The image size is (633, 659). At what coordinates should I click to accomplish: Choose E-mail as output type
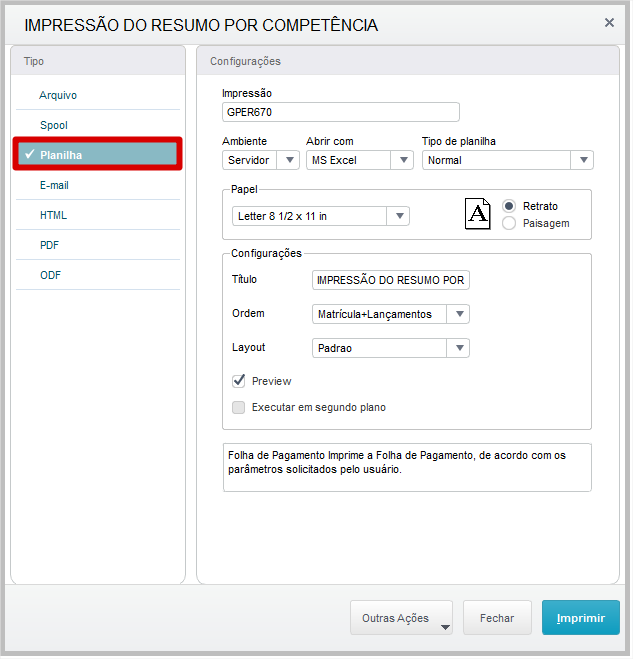click(x=98, y=185)
